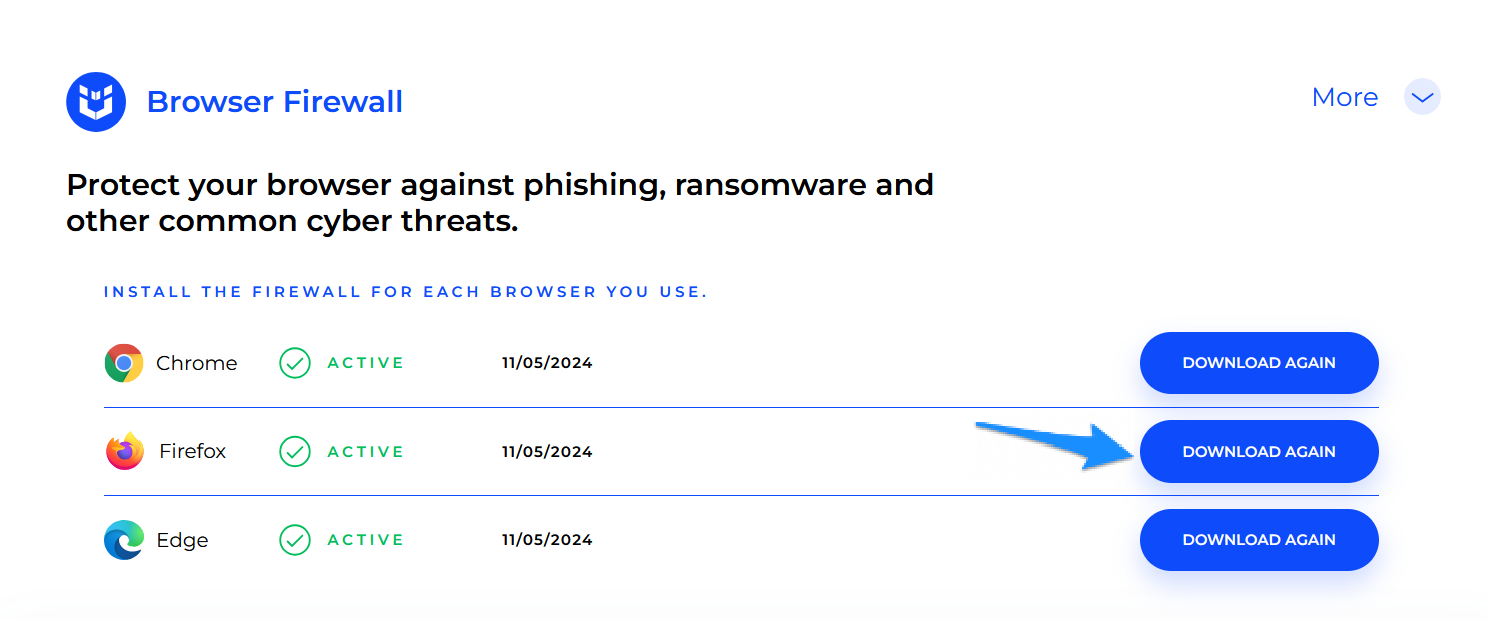1488x619 pixels.
Task: Click Edge's 11/05/2024 date
Action: 547,540
